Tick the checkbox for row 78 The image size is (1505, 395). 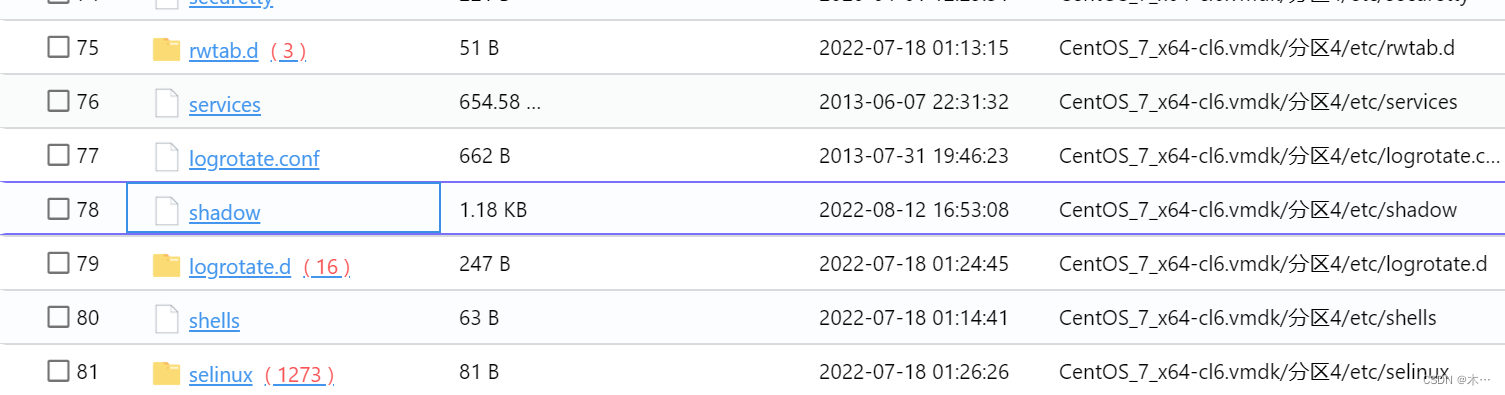(x=59, y=210)
